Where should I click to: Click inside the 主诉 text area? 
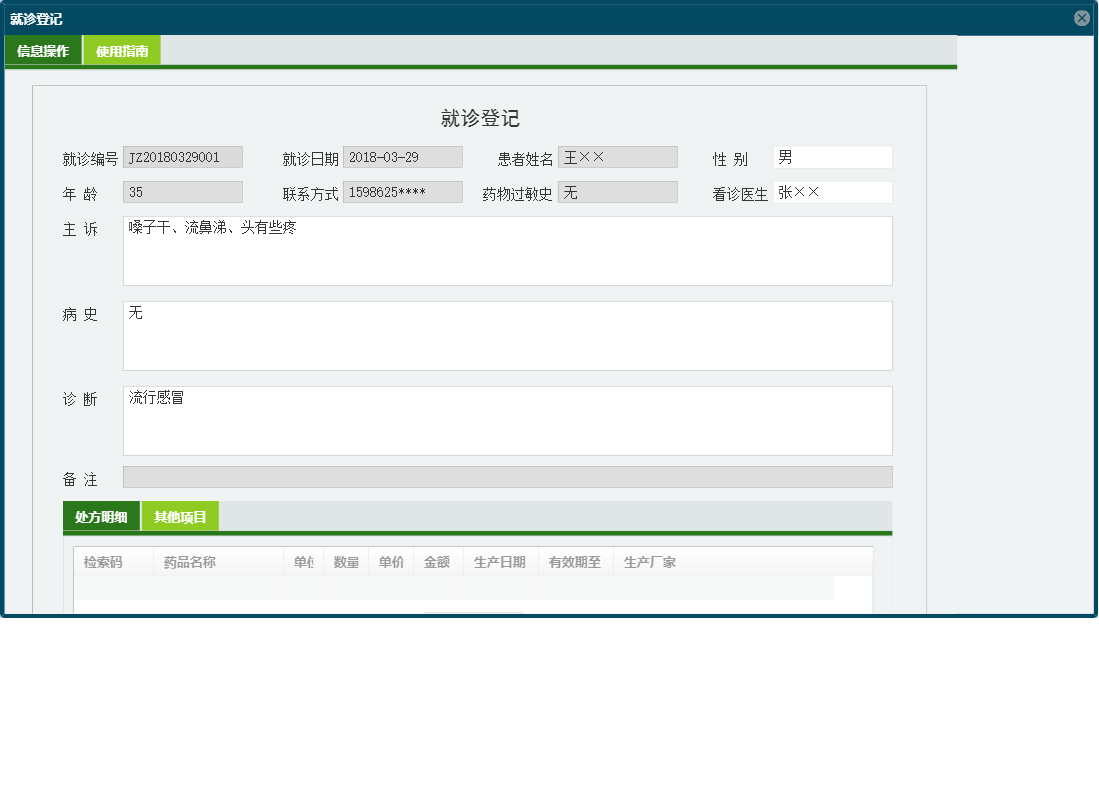[507, 250]
